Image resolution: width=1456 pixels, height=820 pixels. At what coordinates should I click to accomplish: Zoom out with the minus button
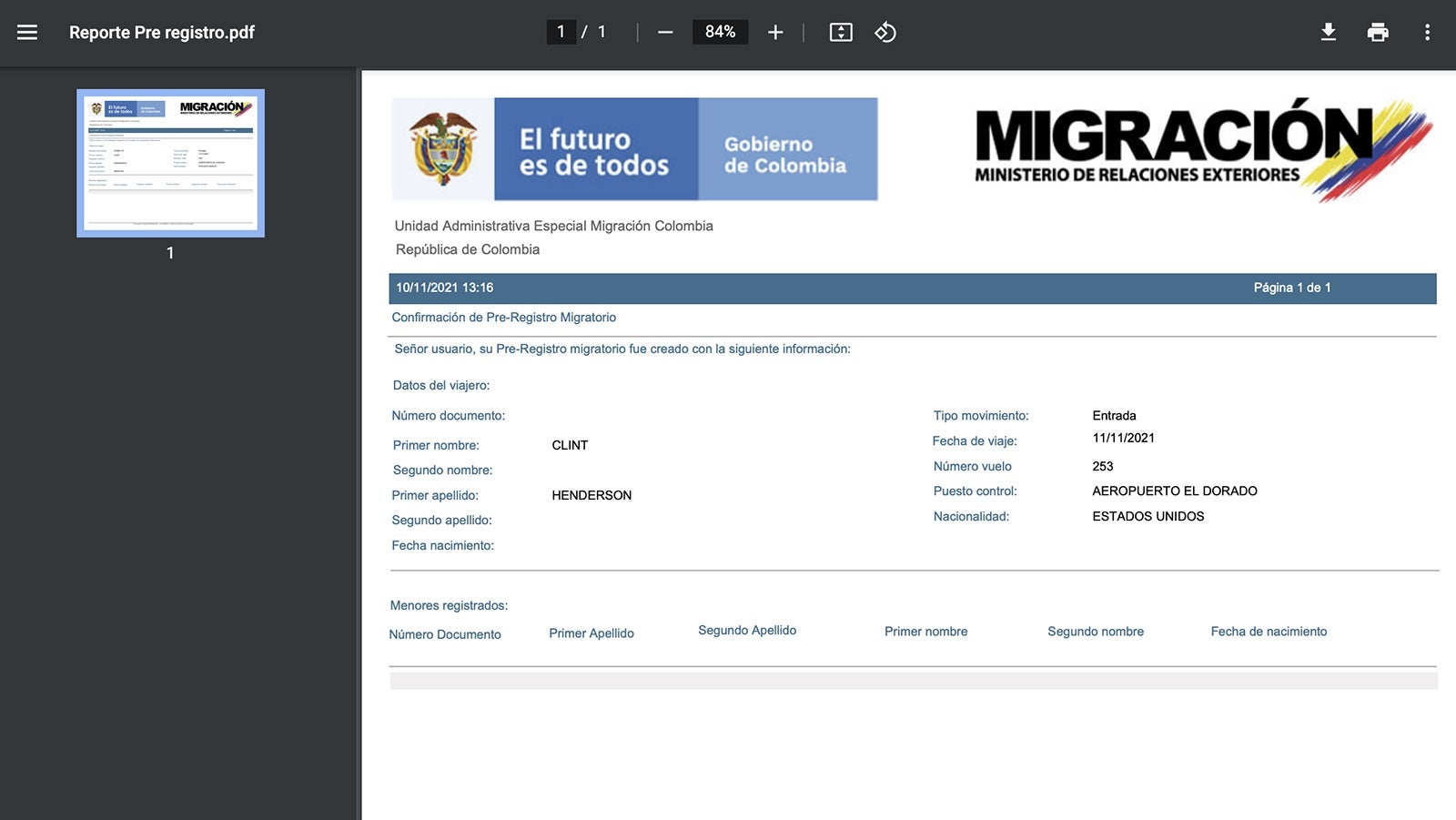pyautogui.click(x=665, y=33)
